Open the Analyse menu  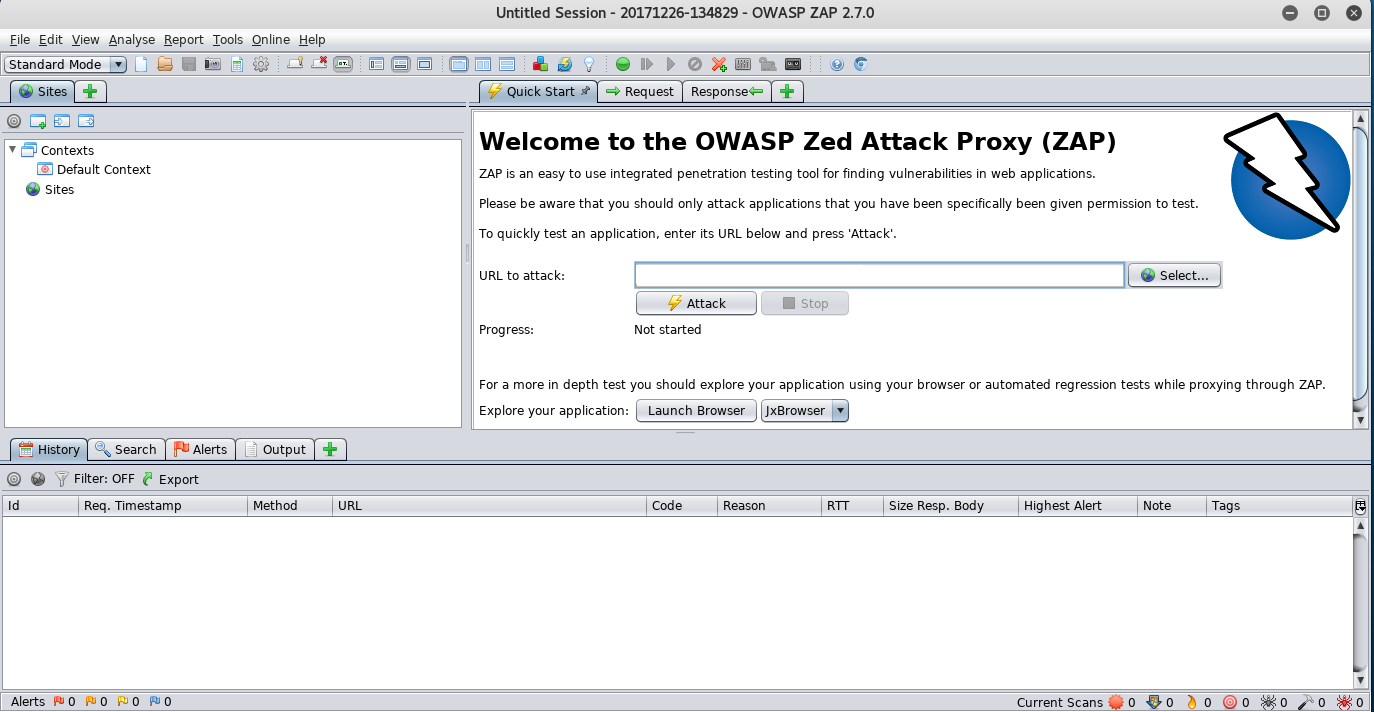pos(132,39)
